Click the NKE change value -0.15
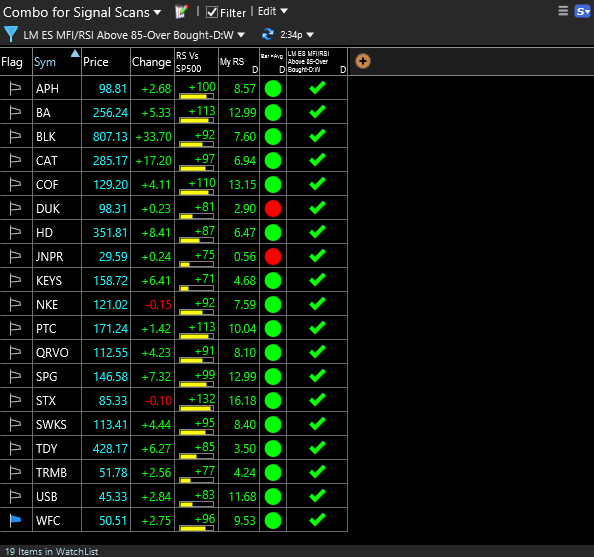The image size is (594, 557). (158, 305)
